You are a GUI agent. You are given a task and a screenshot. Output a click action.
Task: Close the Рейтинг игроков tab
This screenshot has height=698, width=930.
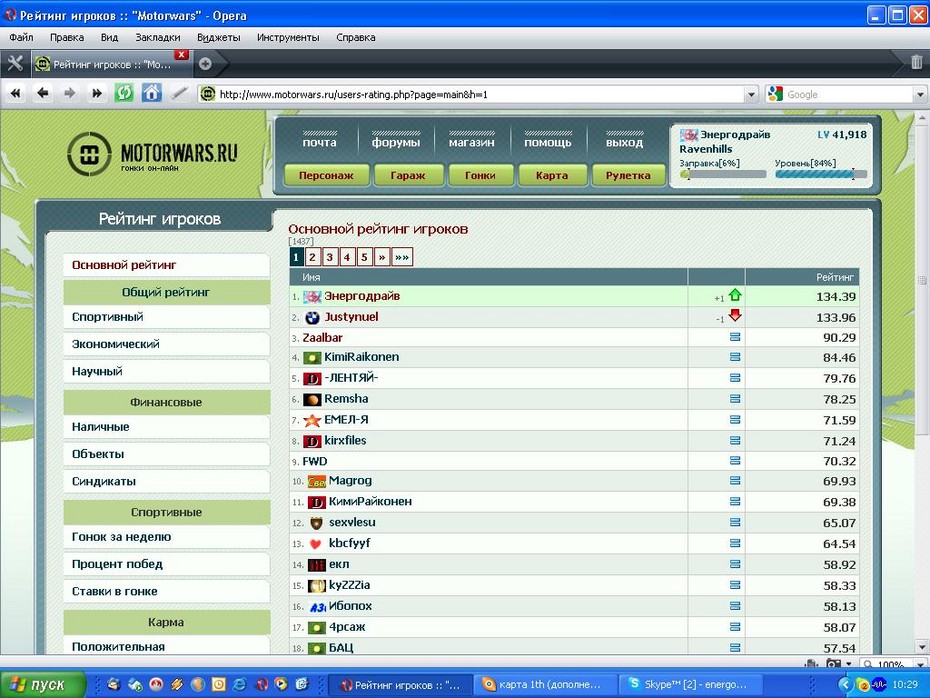tap(181, 55)
